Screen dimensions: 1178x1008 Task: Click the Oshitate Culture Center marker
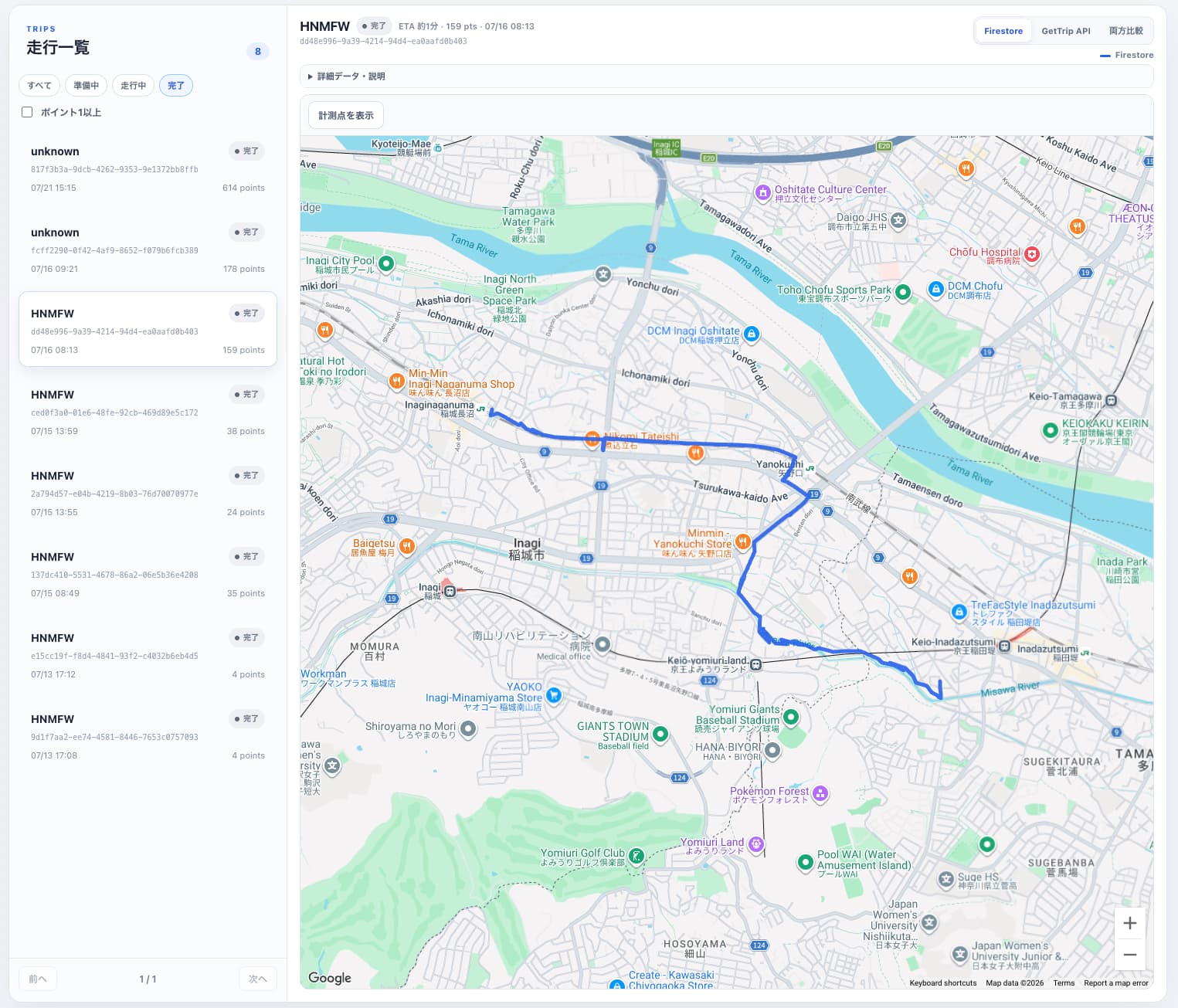point(763,193)
